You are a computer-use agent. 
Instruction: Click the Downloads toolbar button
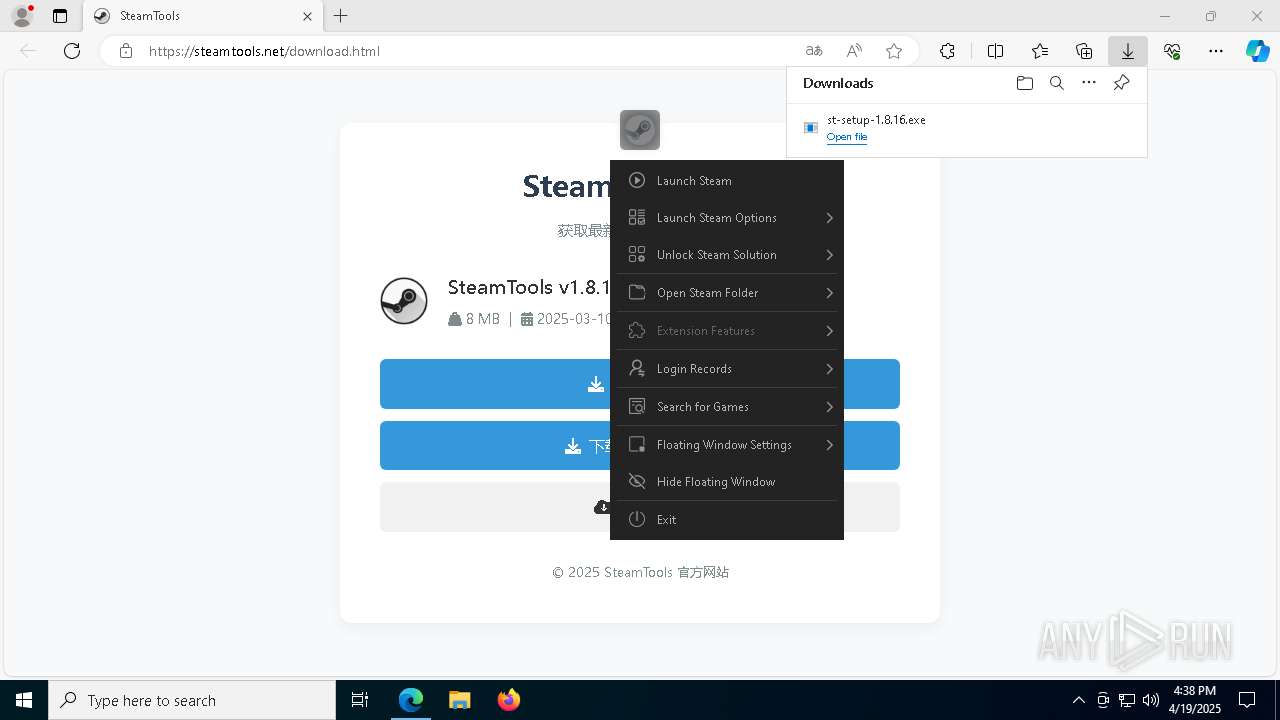point(1128,51)
